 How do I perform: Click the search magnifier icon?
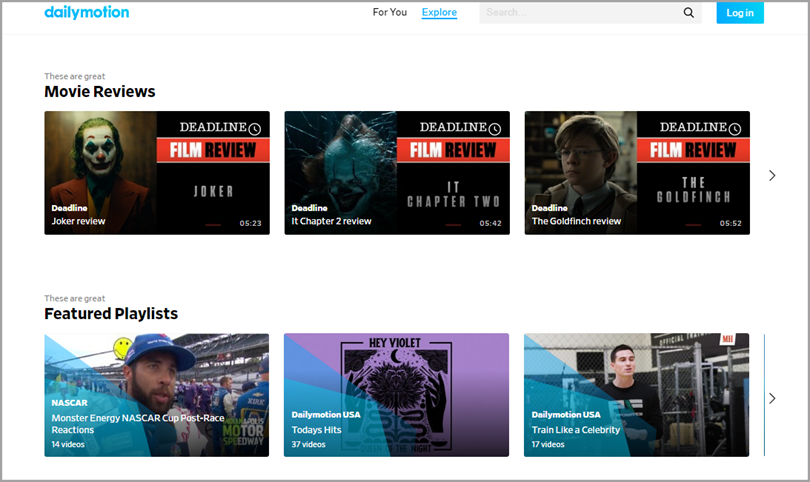point(689,12)
